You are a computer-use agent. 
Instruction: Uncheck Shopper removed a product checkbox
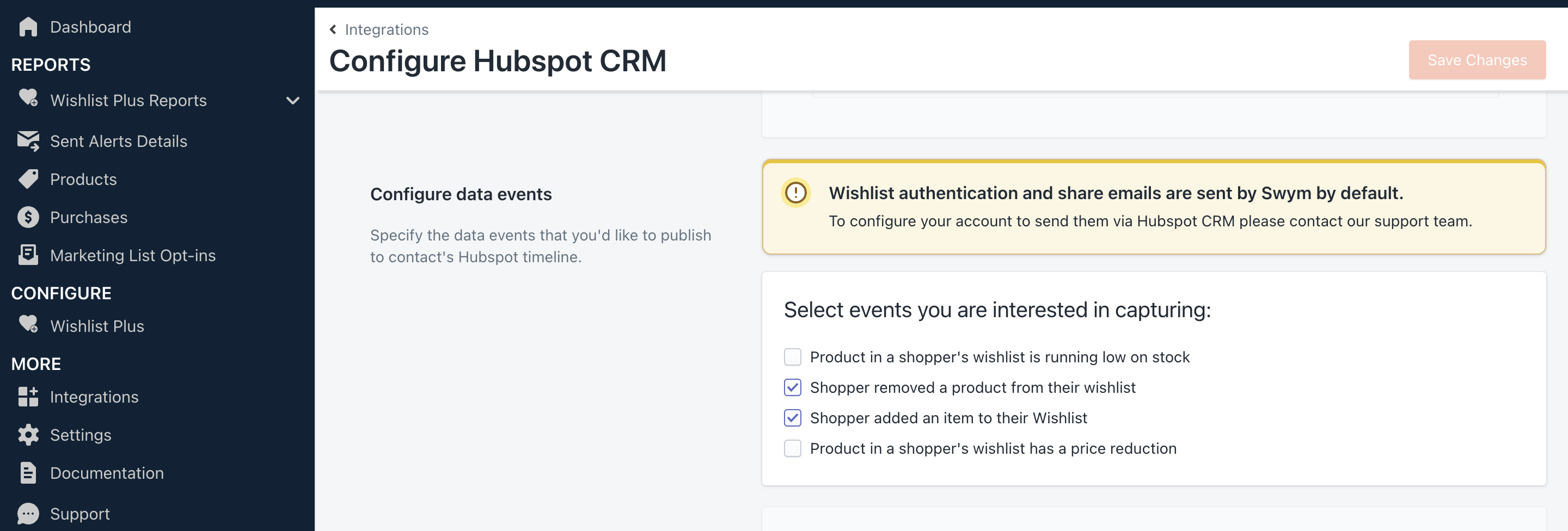click(793, 387)
